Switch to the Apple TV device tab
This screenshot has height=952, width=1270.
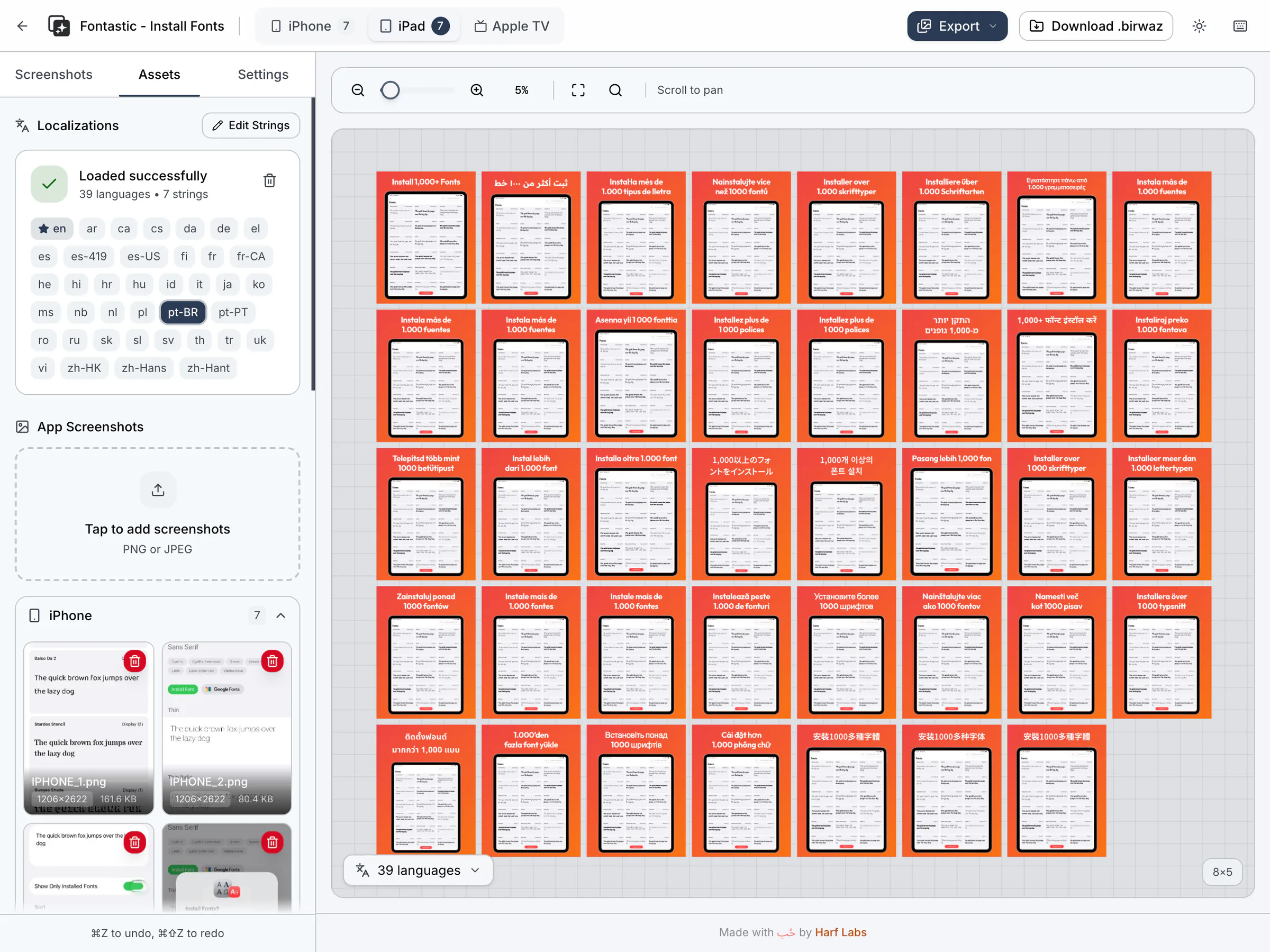coord(512,26)
